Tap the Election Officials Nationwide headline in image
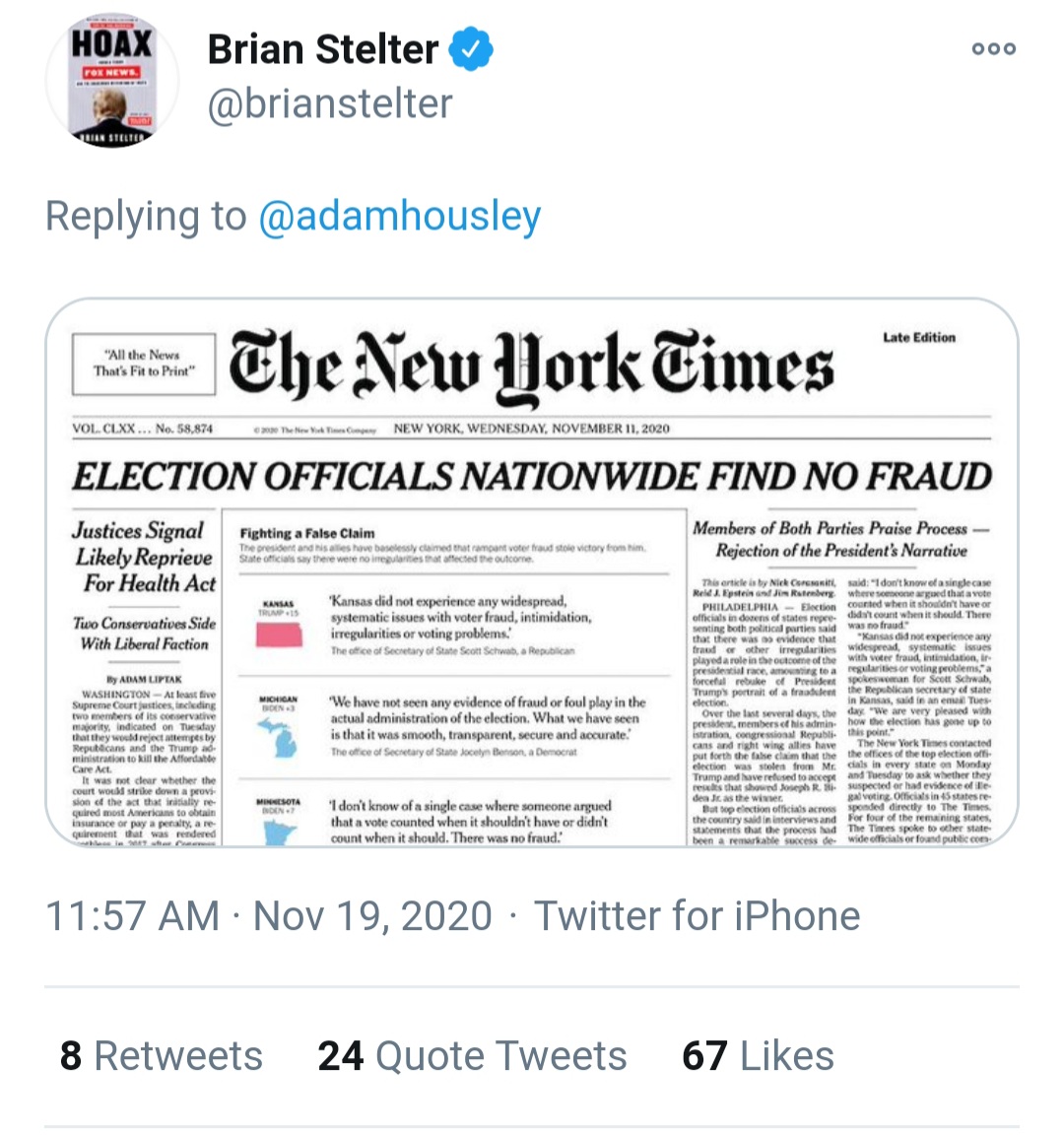The height and width of the screenshot is (1135, 1064). [x=532, y=476]
